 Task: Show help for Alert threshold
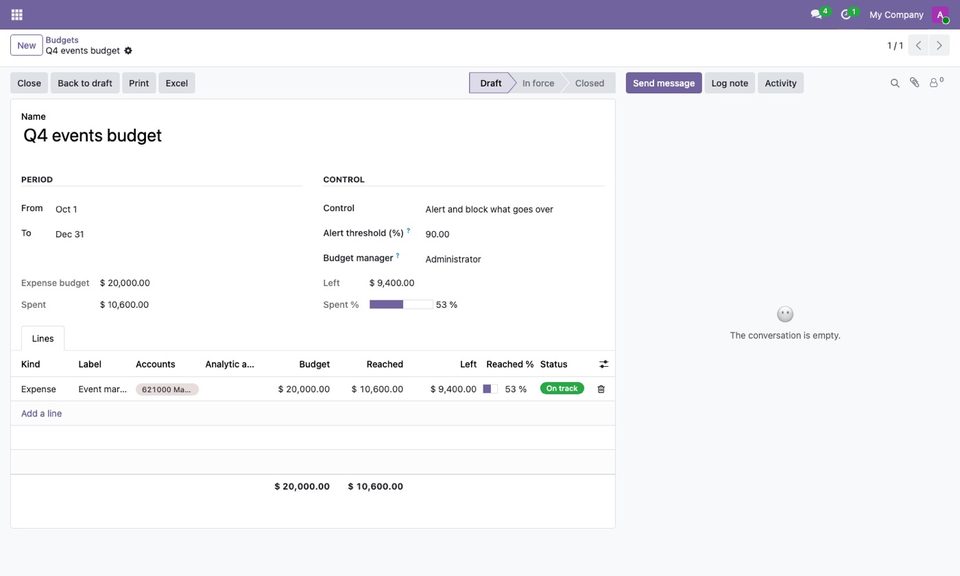(x=408, y=231)
